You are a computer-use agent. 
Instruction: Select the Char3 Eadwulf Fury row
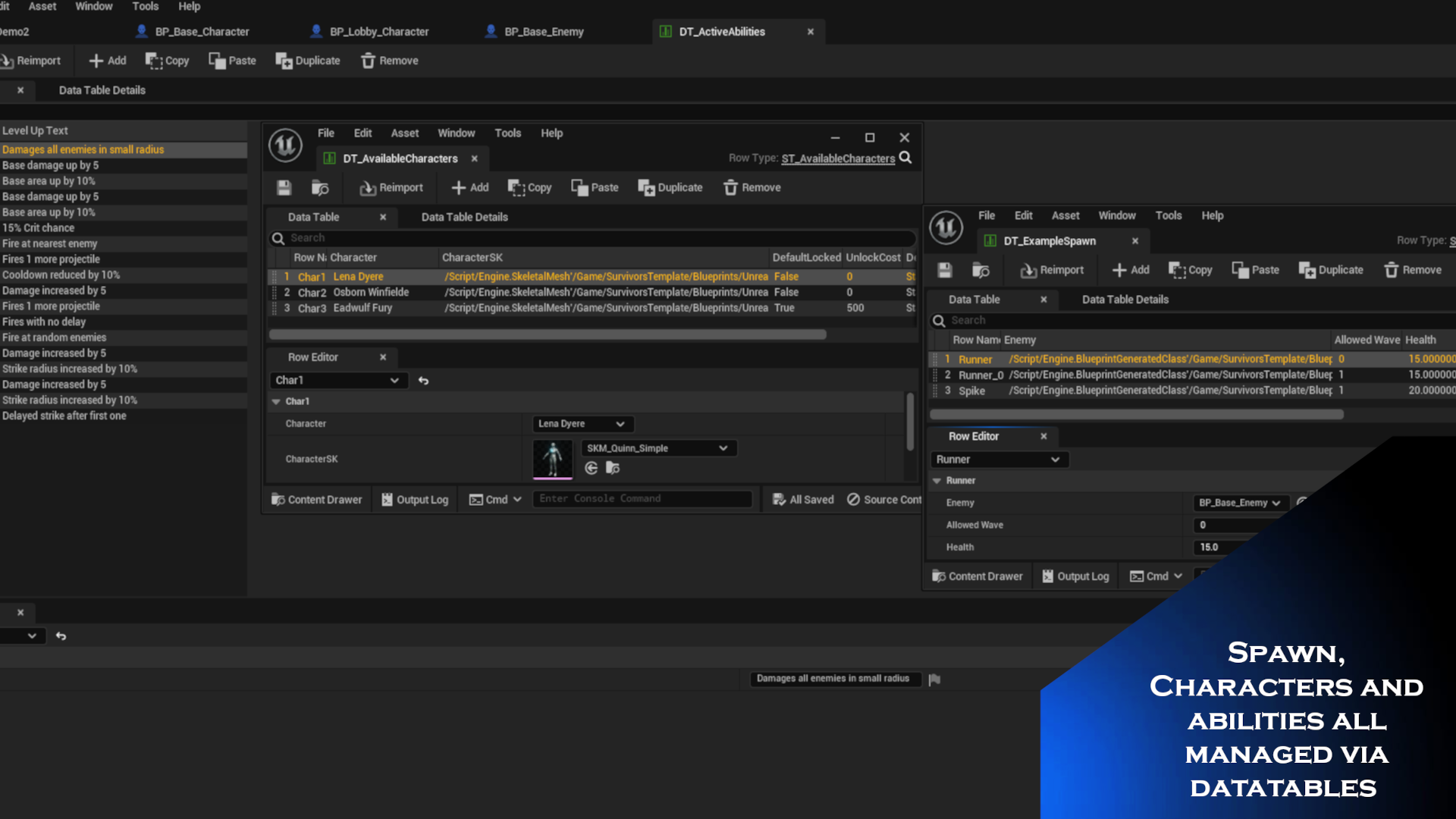[x=362, y=308]
